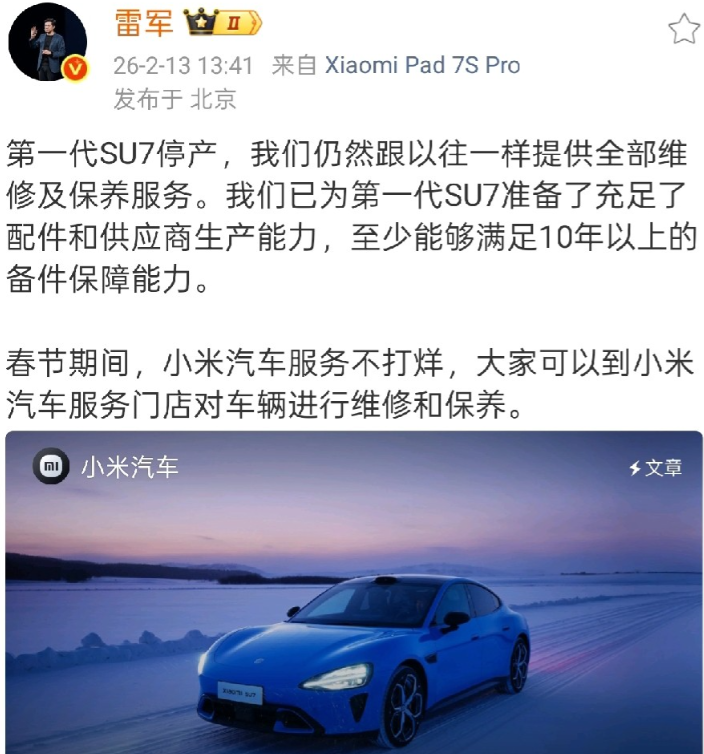Tap the II level indicator on the badge
Viewport: 704px width, 754px height.
(x=233, y=23)
